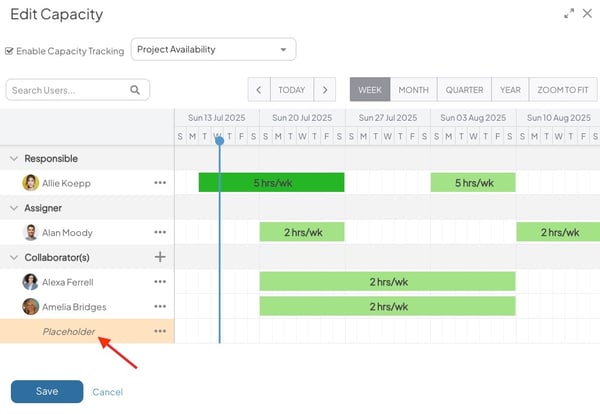Add a collaborator with the plus icon
The height and width of the screenshot is (414, 600).
coord(160,257)
